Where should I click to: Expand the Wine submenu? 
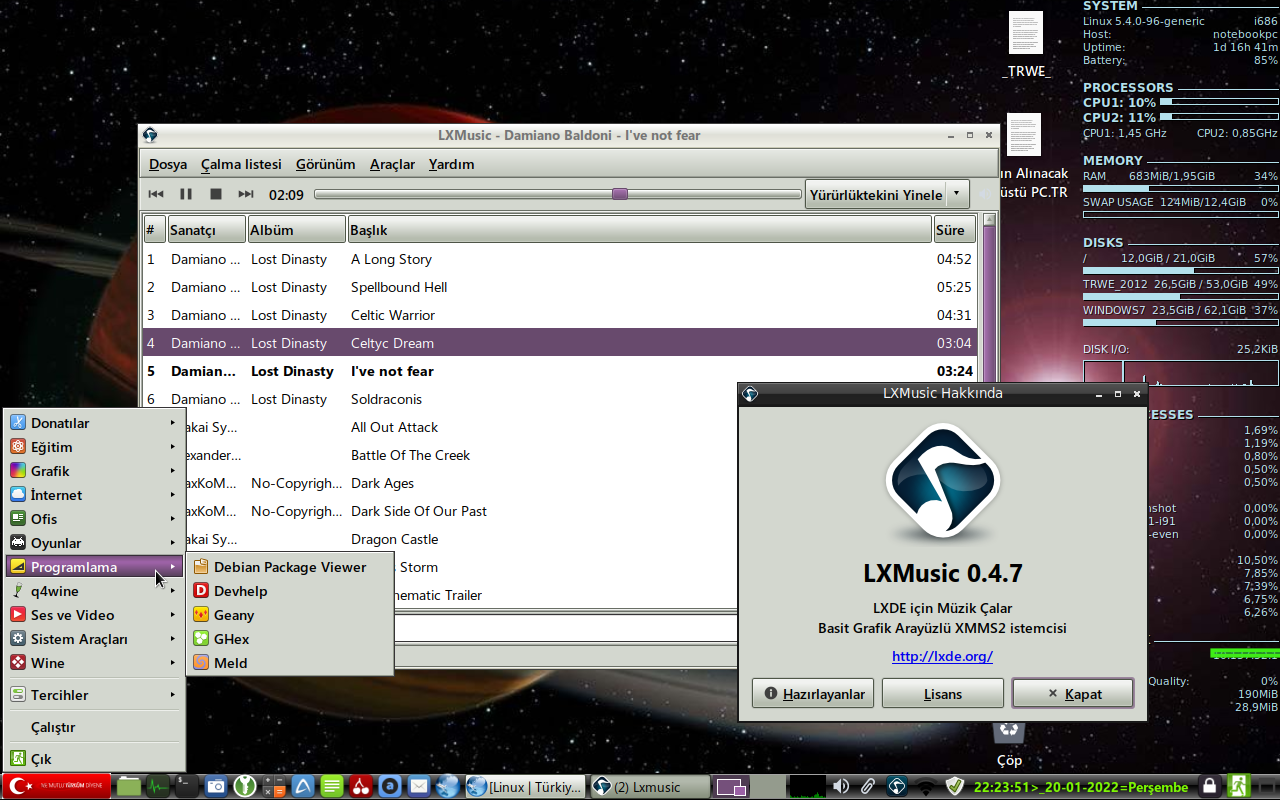pos(95,663)
